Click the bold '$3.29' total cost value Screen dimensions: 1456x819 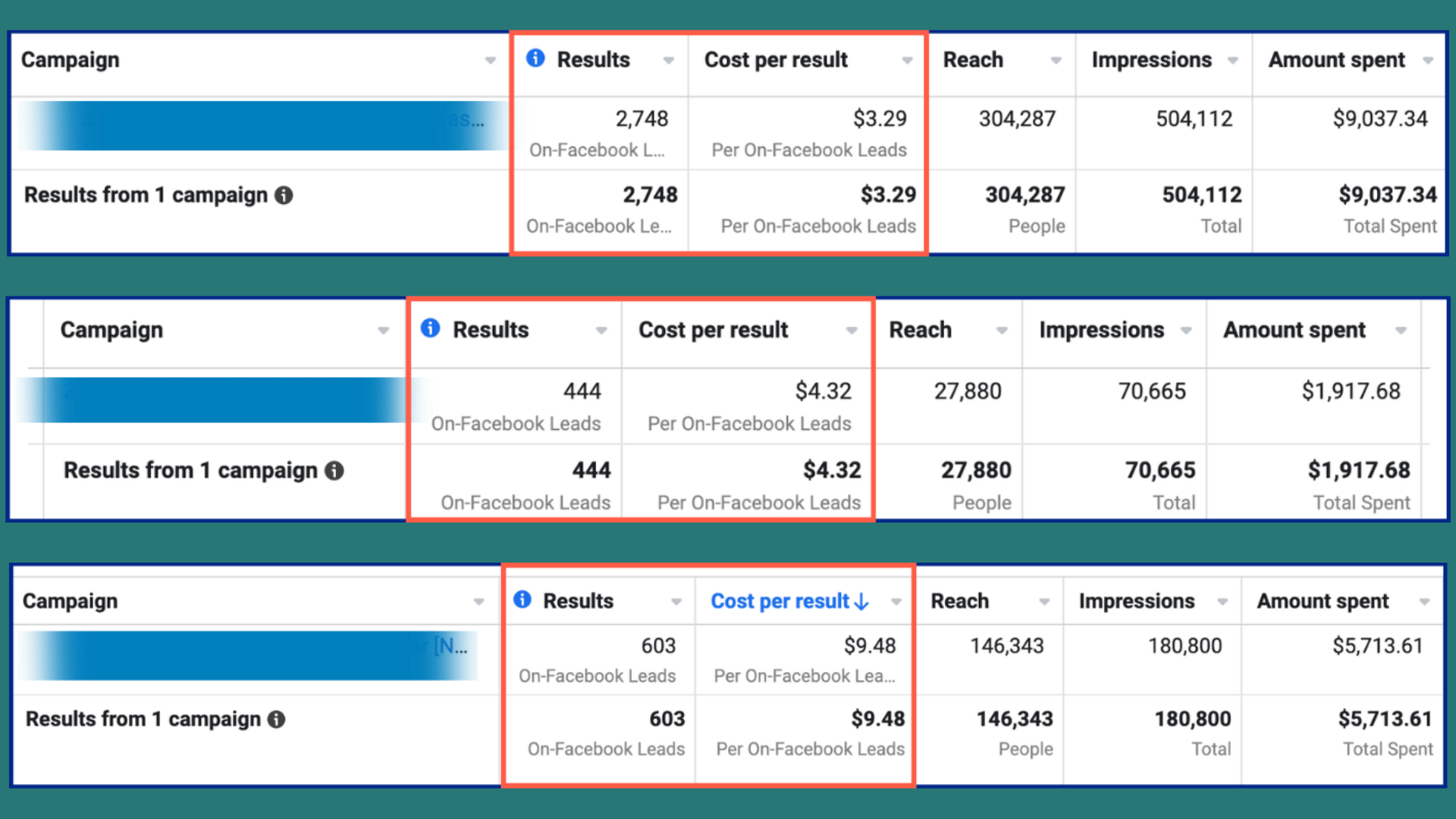pos(888,195)
